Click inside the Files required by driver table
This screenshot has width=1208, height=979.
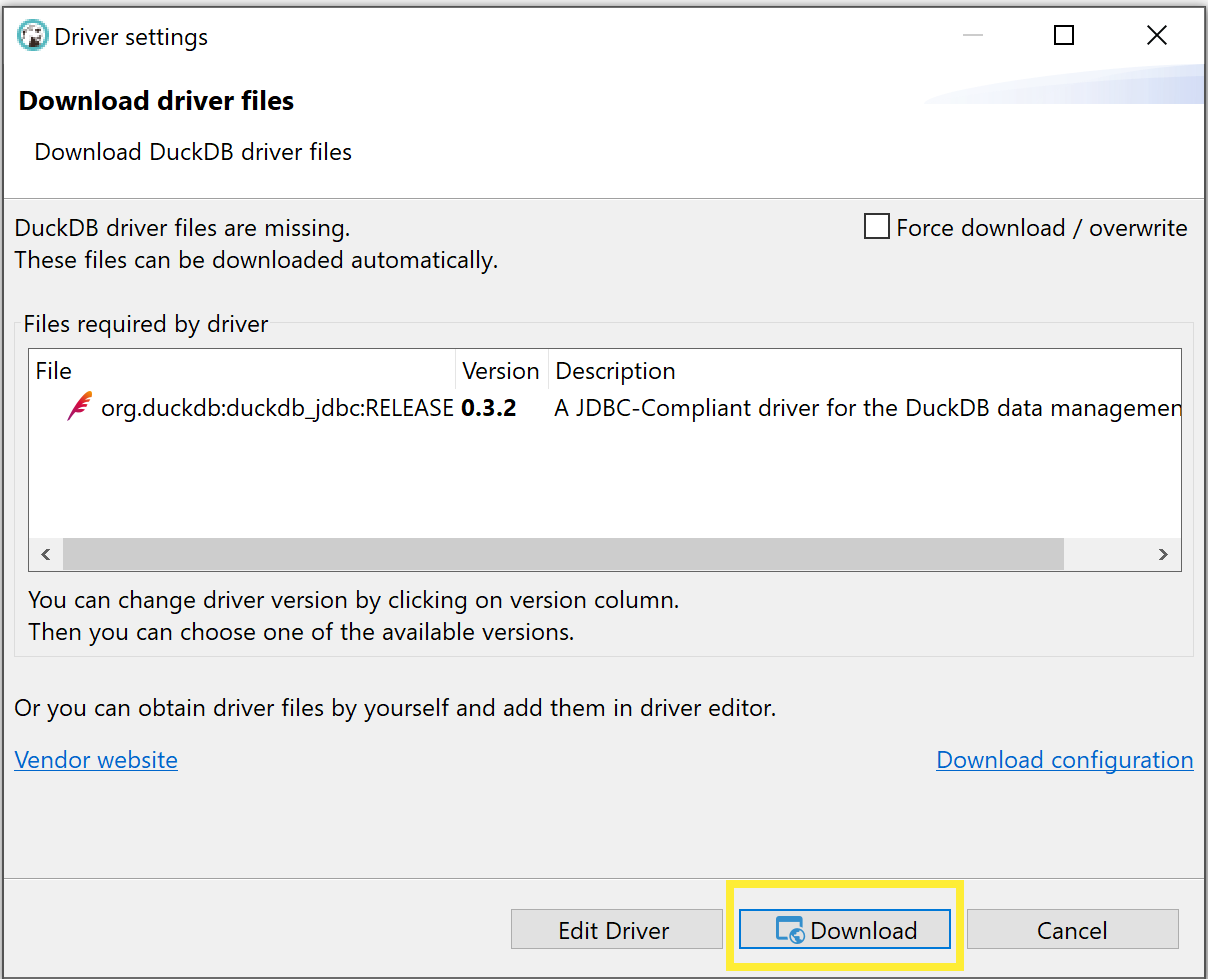point(600,480)
